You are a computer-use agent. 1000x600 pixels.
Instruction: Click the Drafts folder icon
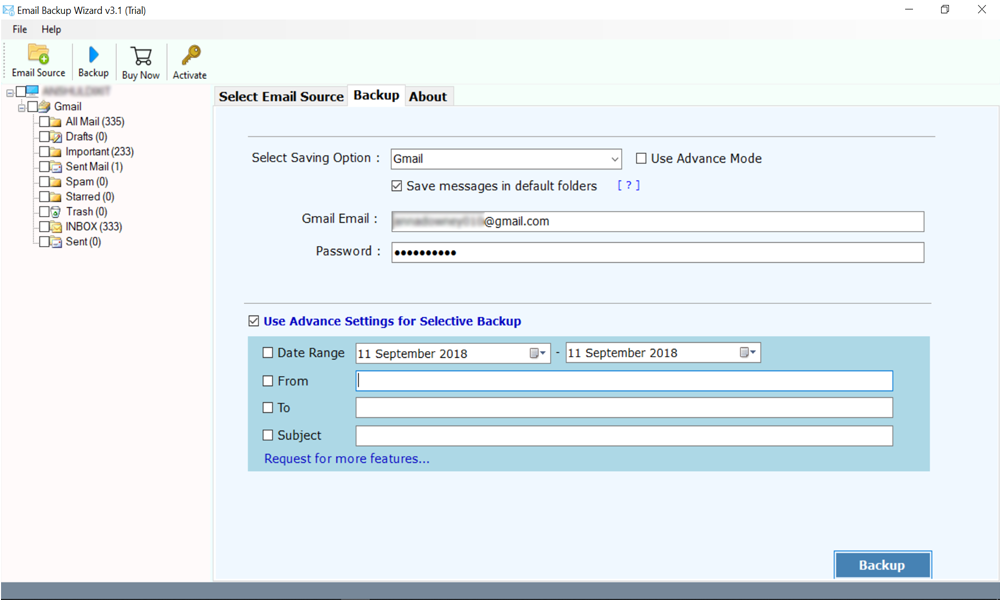(x=56, y=136)
